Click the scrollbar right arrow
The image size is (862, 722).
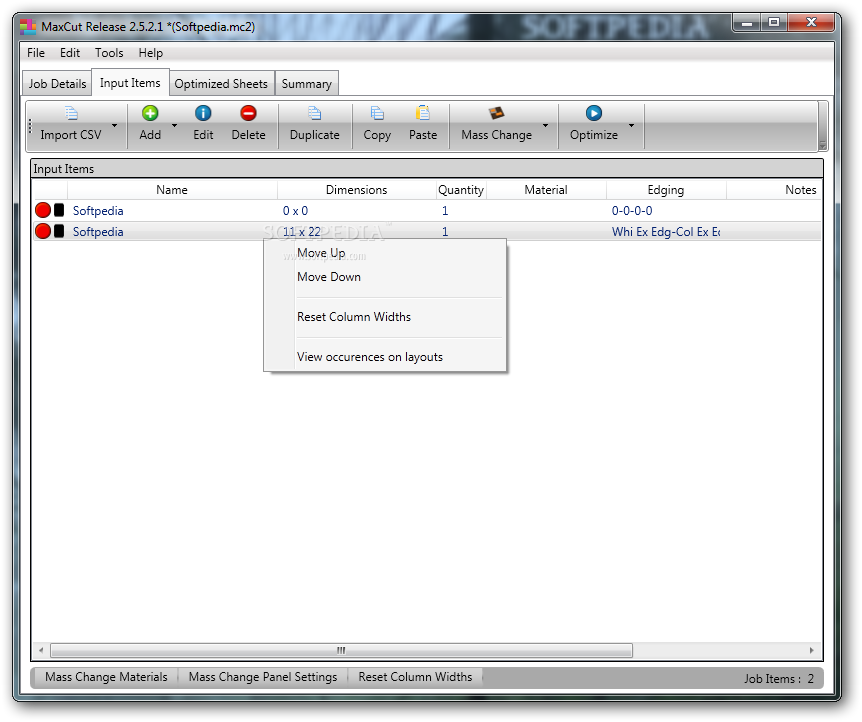tap(811, 651)
